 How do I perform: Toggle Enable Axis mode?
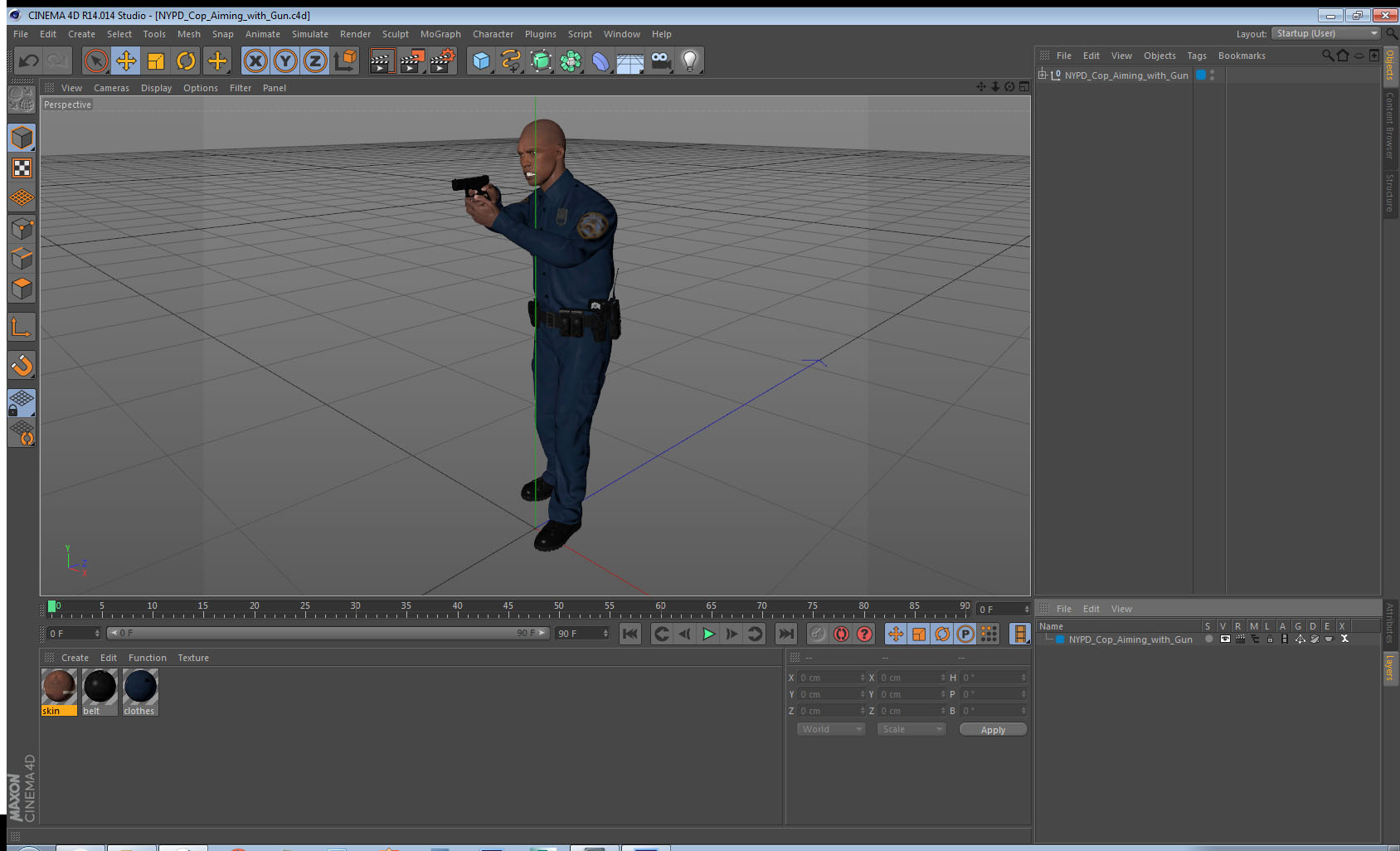pos(22,328)
